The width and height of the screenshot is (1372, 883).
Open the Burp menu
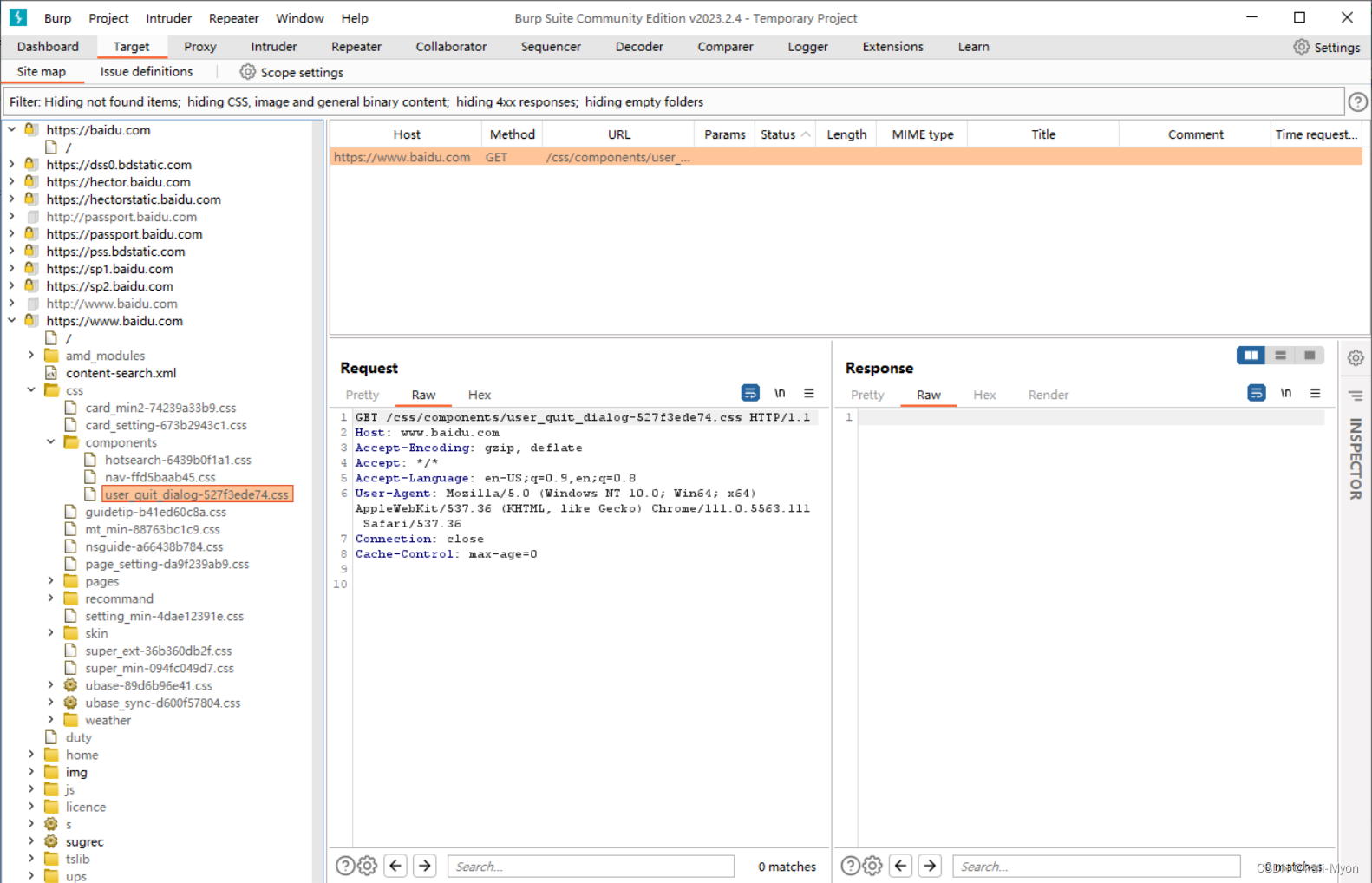tap(57, 18)
